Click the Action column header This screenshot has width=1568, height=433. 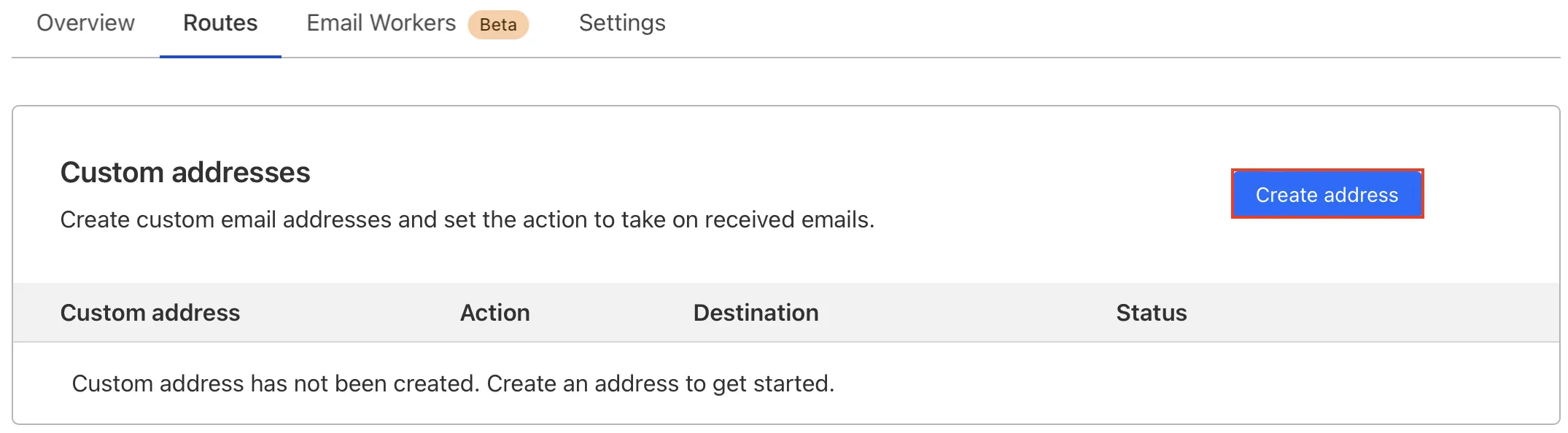click(494, 313)
